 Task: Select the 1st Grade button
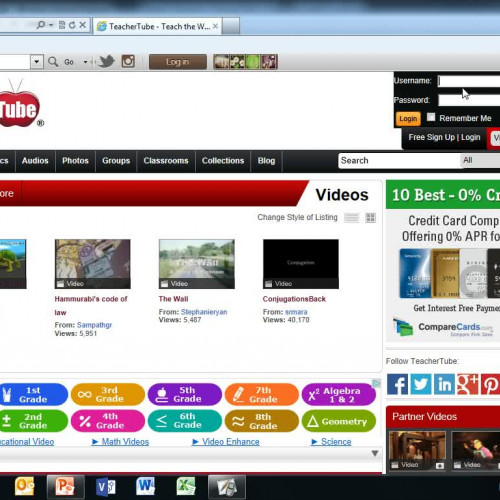pyautogui.click(x=33, y=395)
